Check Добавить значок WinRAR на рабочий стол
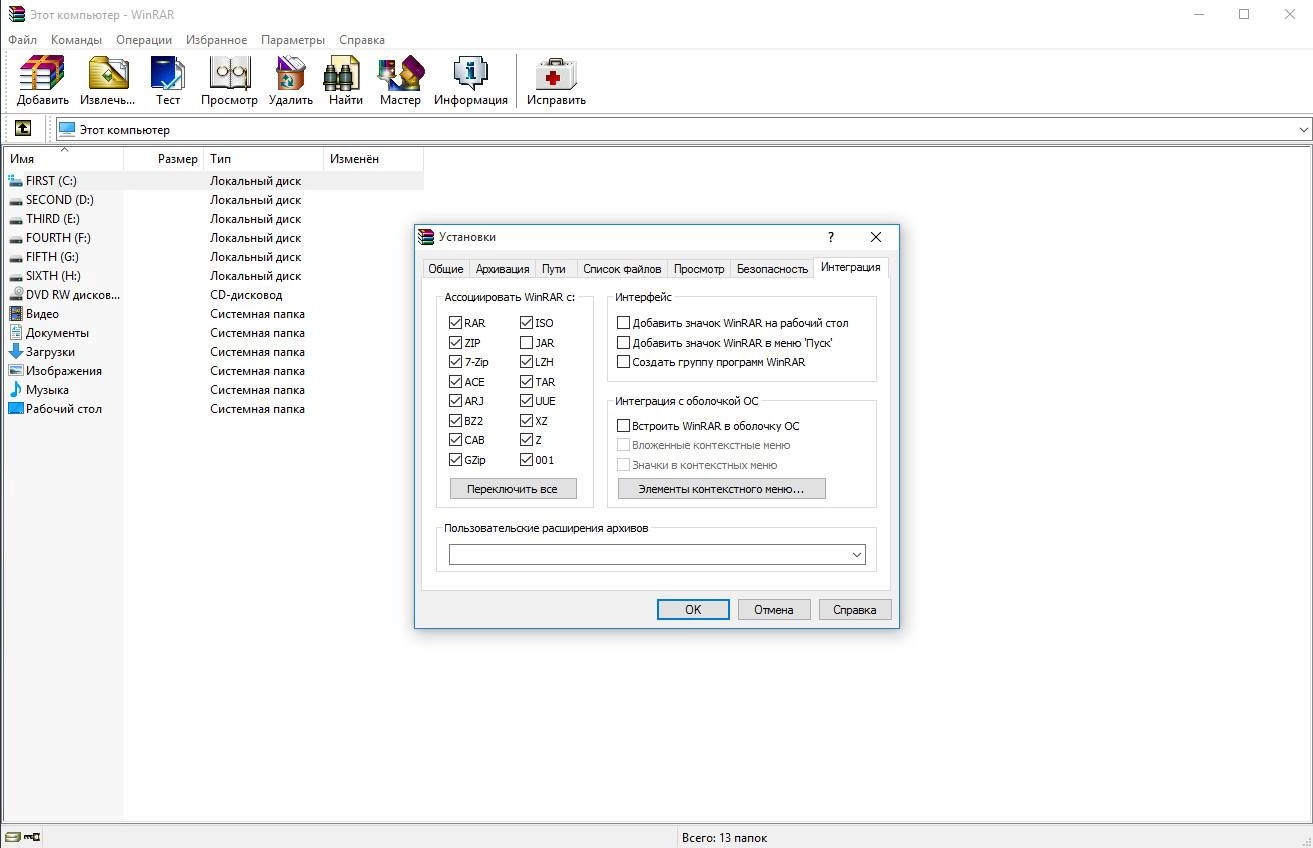 click(623, 323)
